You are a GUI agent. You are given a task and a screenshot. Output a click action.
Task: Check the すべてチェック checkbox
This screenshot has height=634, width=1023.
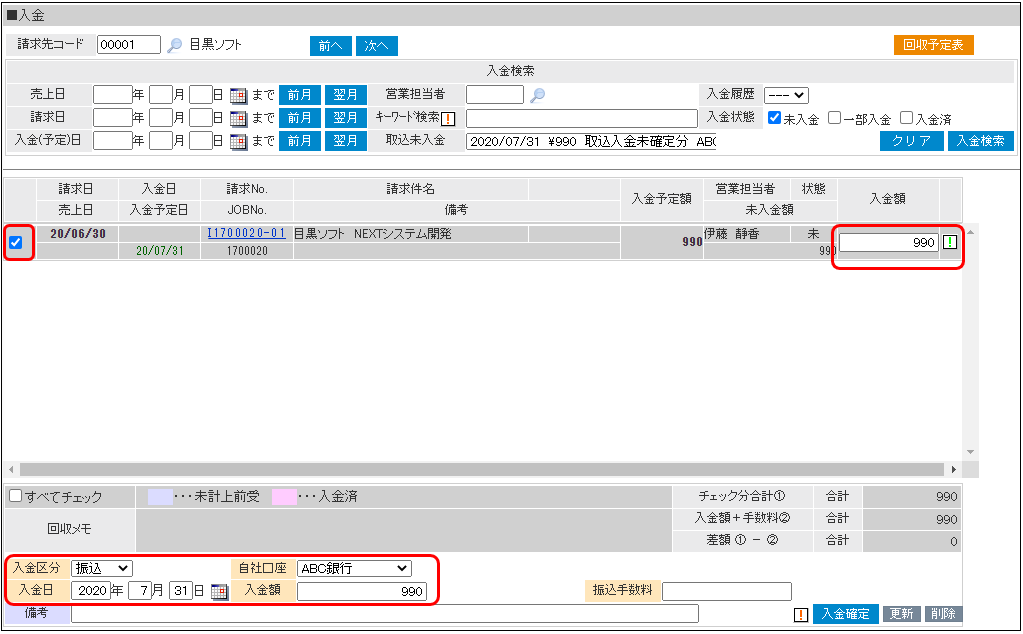[14, 496]
